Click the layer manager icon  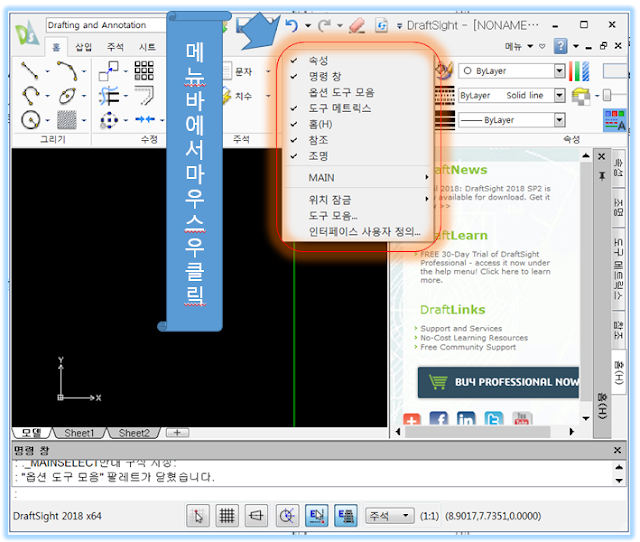(x=581, y=96)
